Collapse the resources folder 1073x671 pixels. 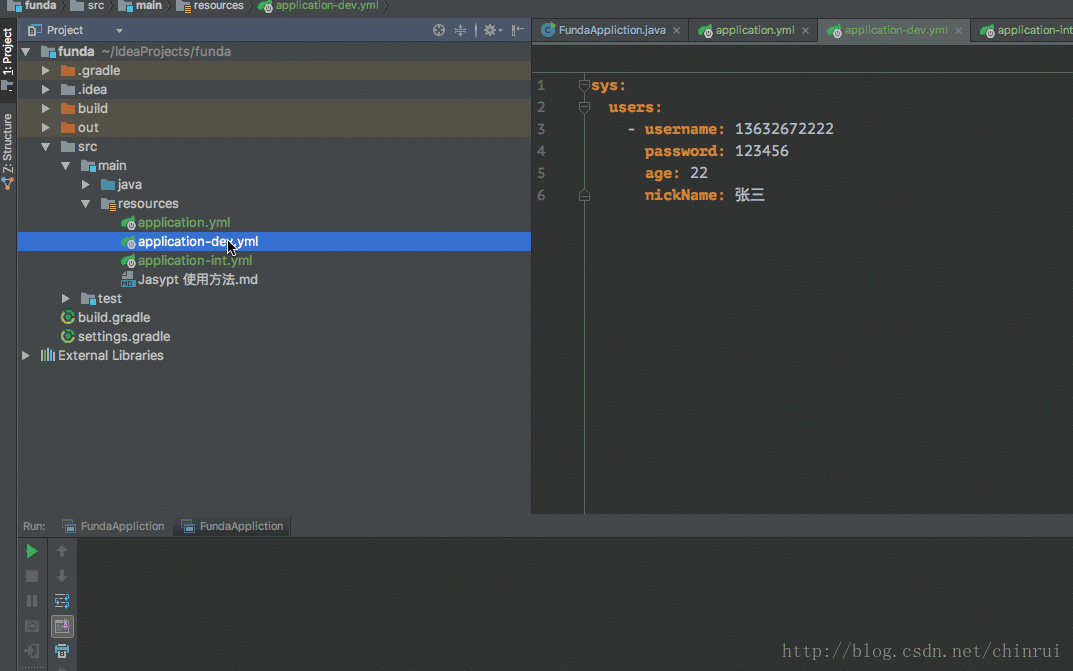click(x=86, y=204)
